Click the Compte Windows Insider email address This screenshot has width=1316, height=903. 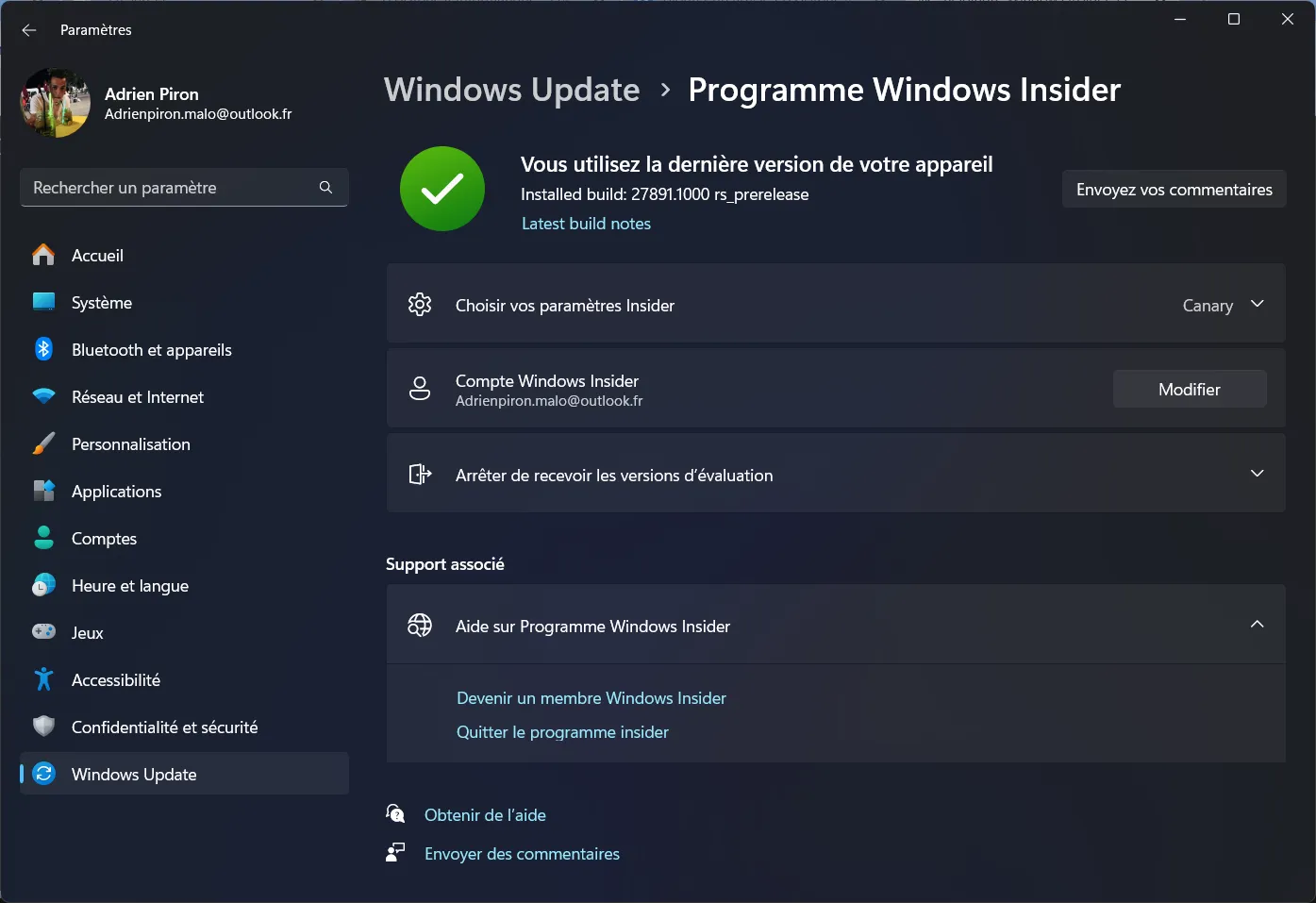pos(549,401)
